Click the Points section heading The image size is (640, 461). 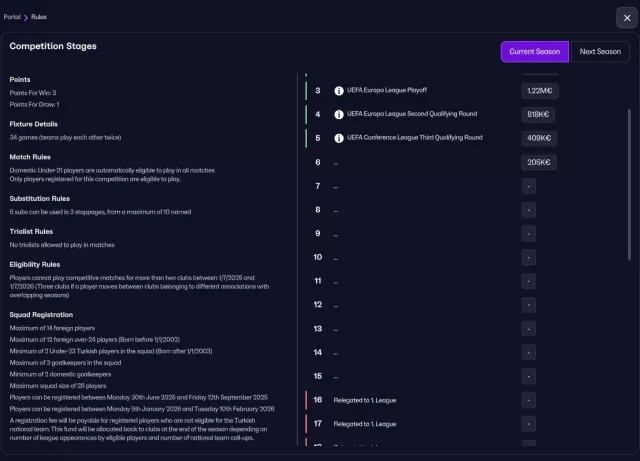[20, 79]
